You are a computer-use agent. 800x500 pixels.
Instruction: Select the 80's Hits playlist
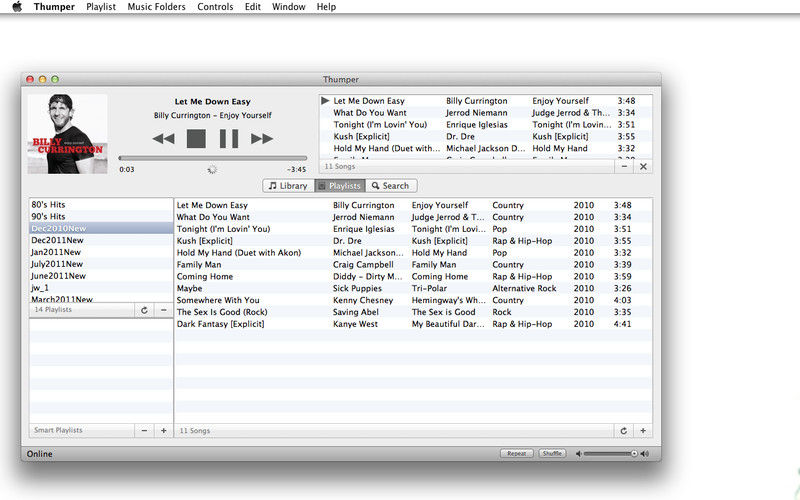[101, 205]
